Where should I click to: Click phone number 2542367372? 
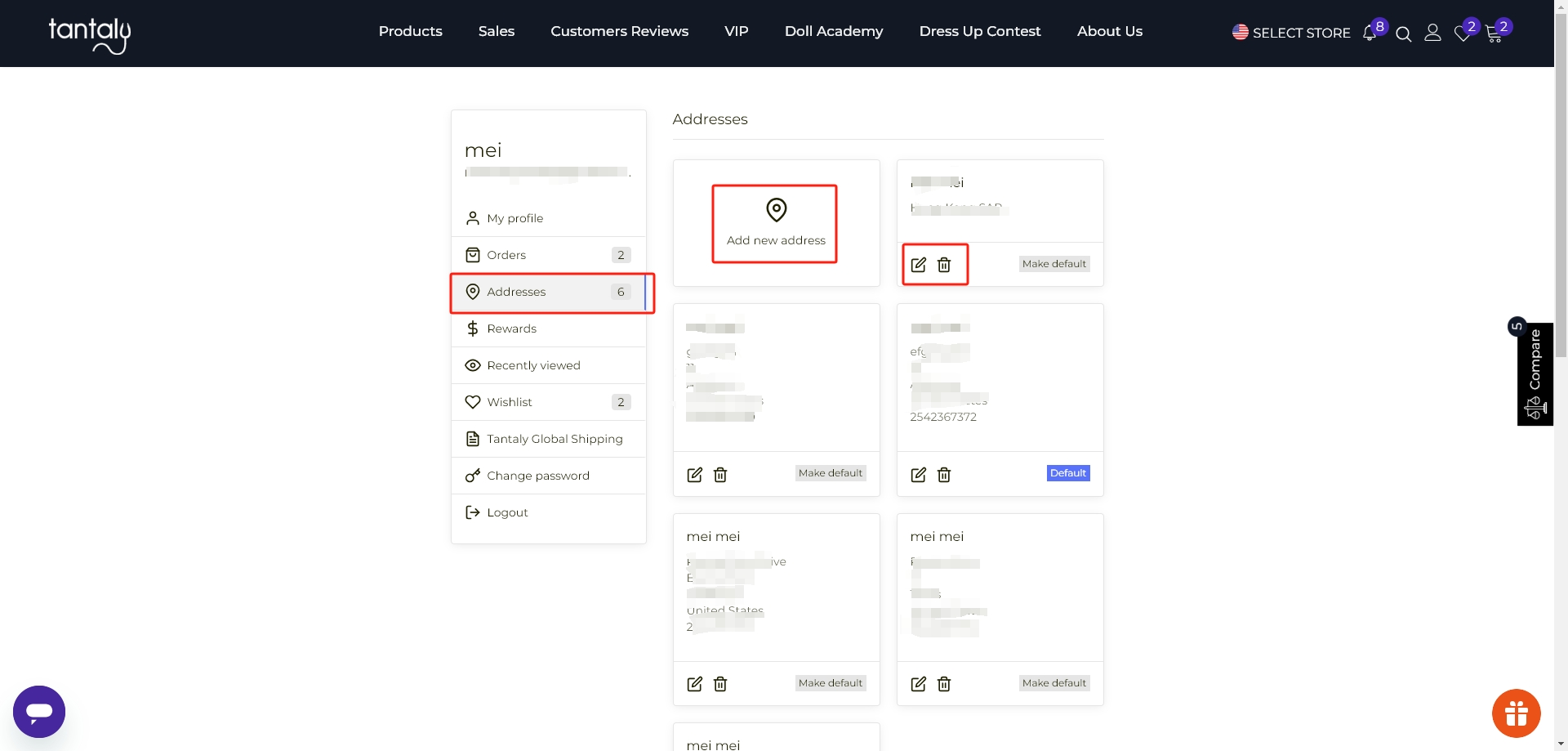943,417
